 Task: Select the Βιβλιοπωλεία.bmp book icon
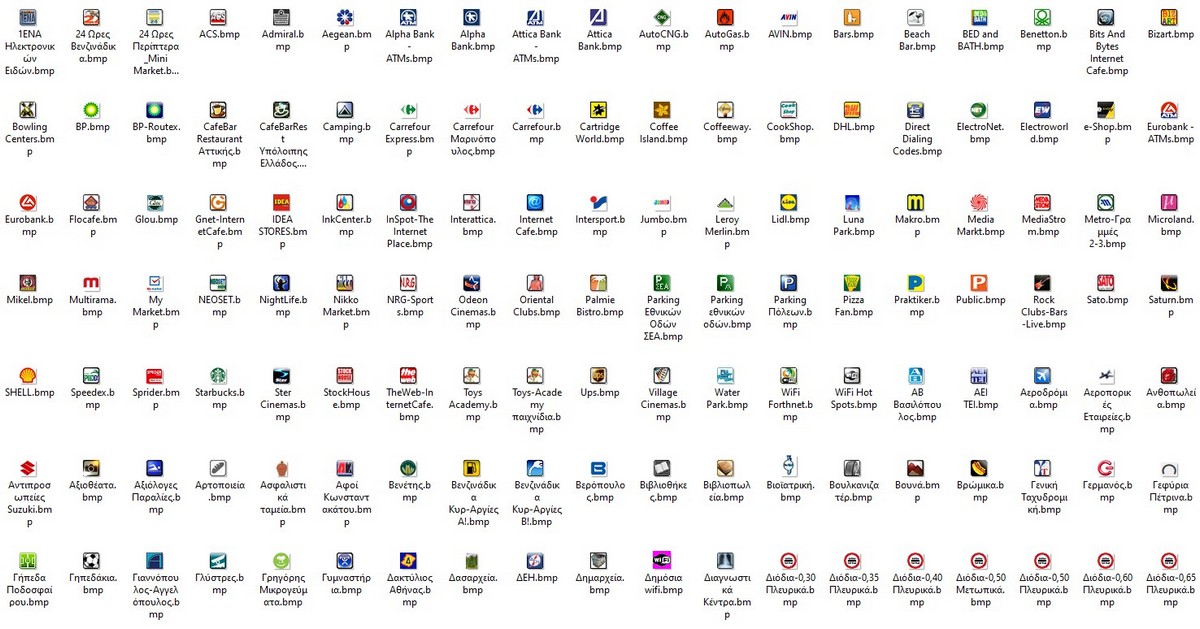(x=725, y=468)
